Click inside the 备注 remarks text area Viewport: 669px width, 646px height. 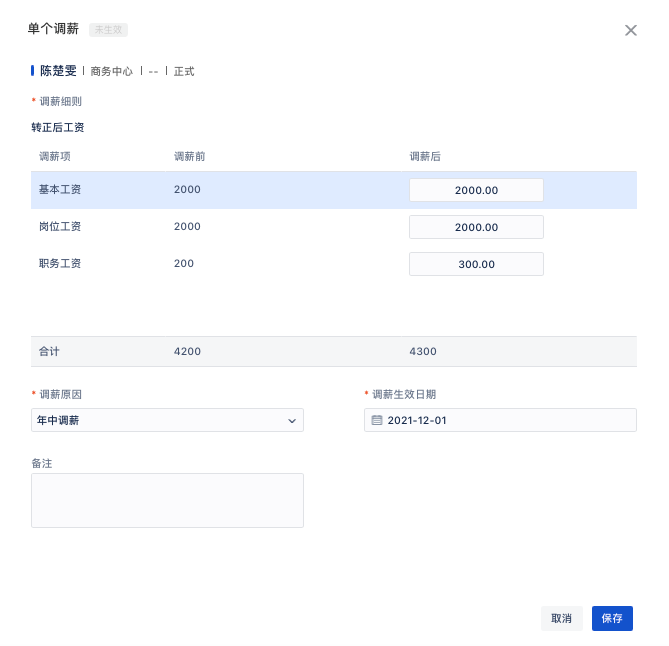pos(167,501)
